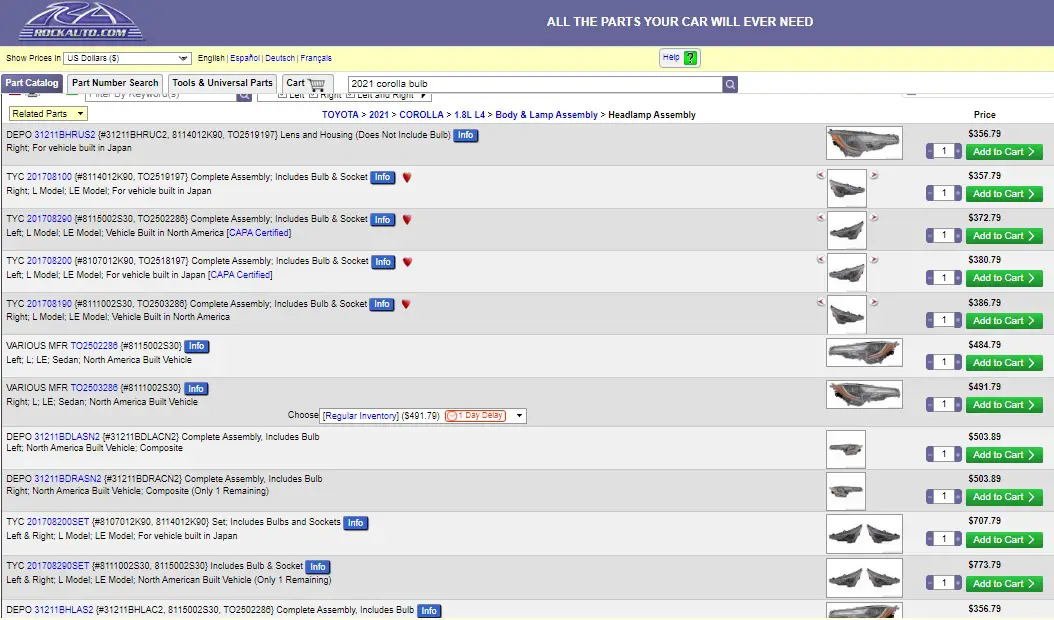Screen dimensions: 1054x620
Task: Open the thumbnail for DEPO 31211BDRASN2
Action: (x=846, y=492)
